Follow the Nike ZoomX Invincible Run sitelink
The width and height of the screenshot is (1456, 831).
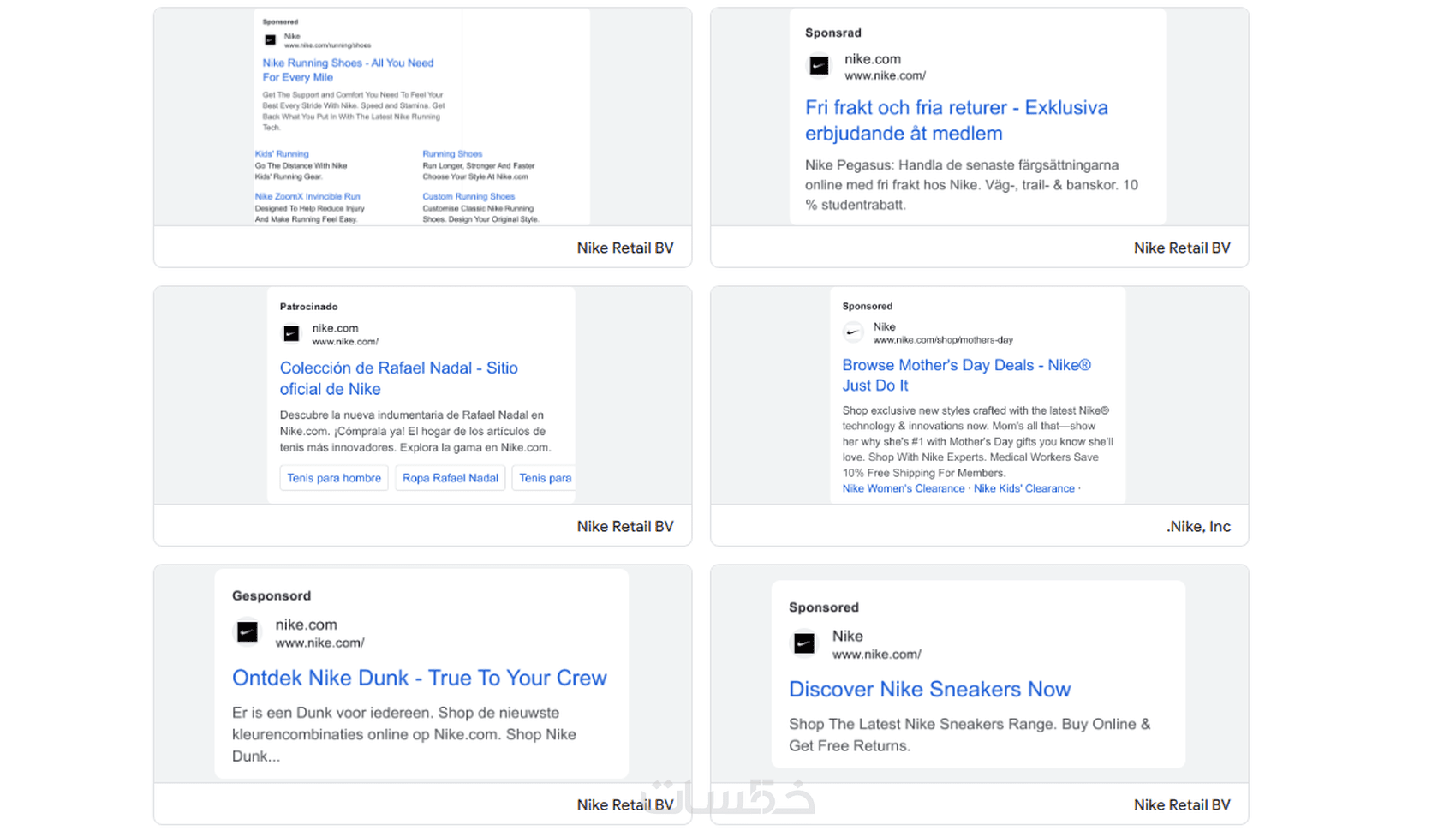[307, 196]
